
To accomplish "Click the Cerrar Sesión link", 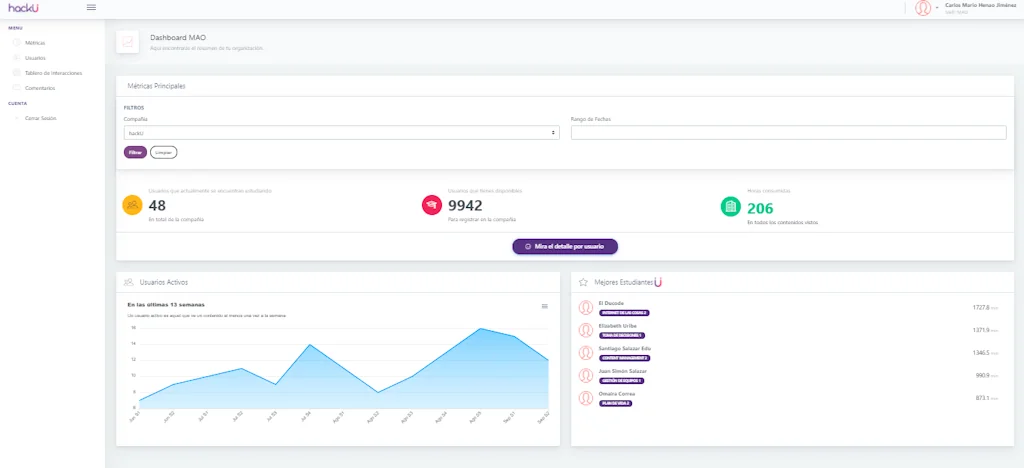I will pos(40,118).
